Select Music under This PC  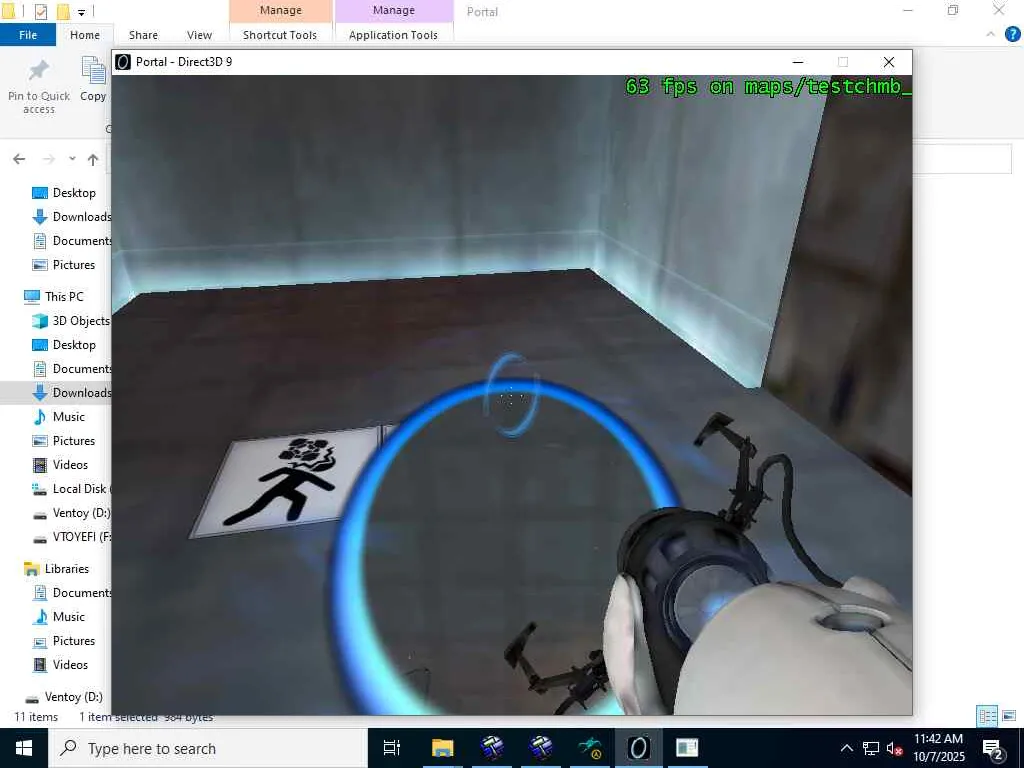tap(59, 417)
